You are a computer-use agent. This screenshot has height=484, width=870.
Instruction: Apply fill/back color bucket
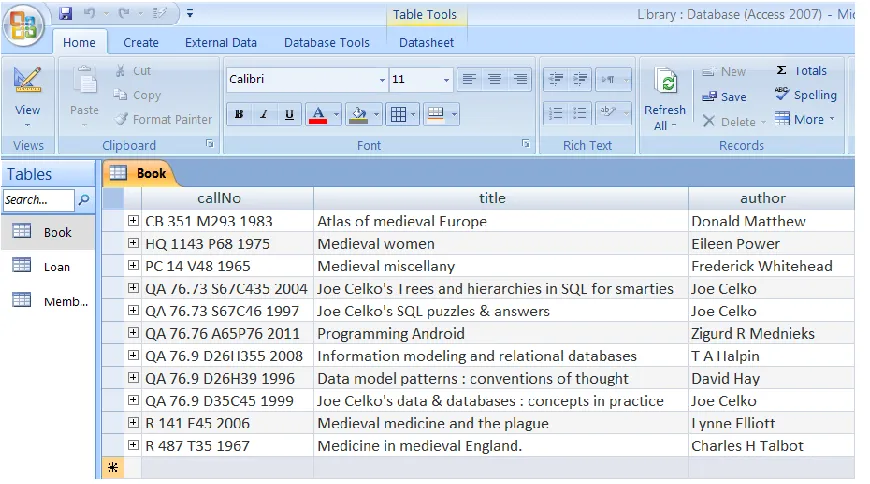pos(358,114)
